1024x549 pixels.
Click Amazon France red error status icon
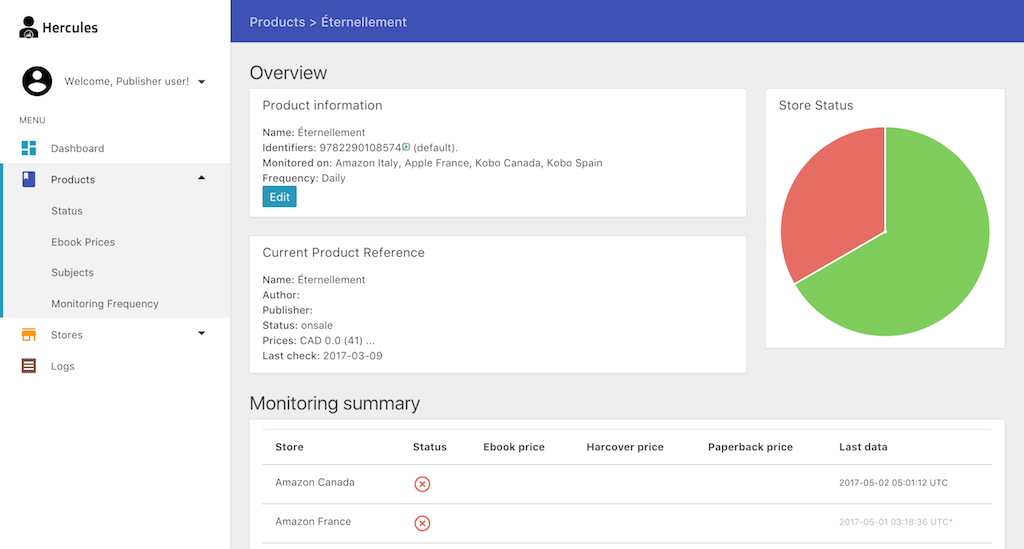point(422,523)
